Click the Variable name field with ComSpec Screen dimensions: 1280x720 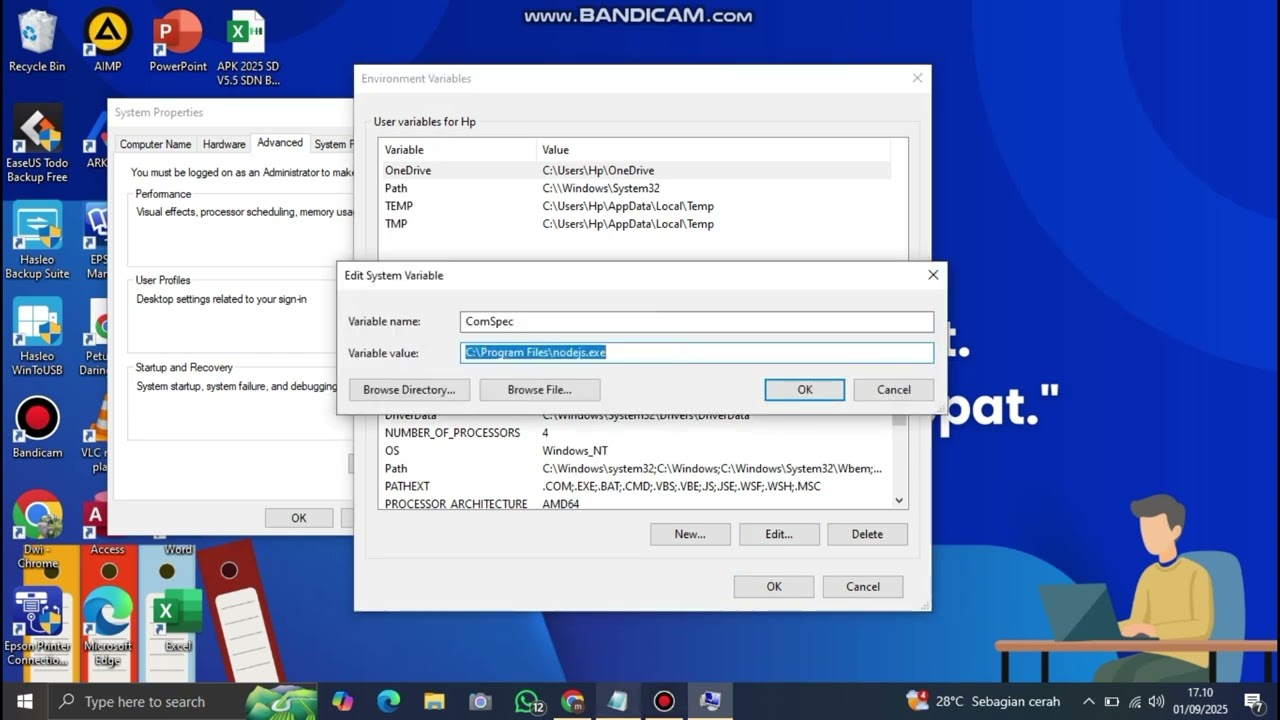[697, 321]
